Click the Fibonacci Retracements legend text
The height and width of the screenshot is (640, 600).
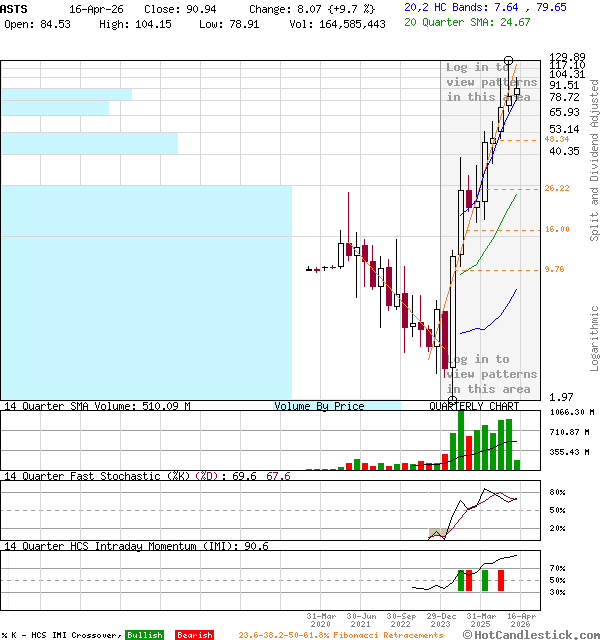341,635
